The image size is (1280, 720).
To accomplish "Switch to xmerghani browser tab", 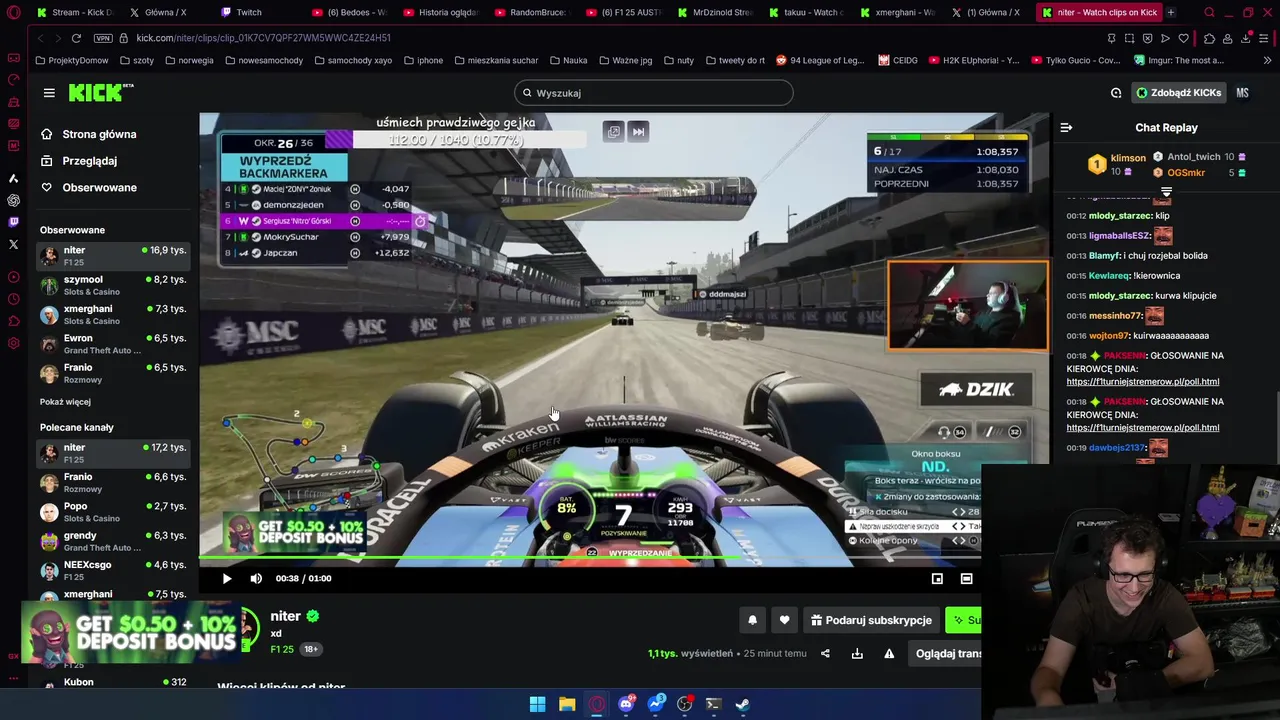I will pyautogui.click(x=897, y=12).
